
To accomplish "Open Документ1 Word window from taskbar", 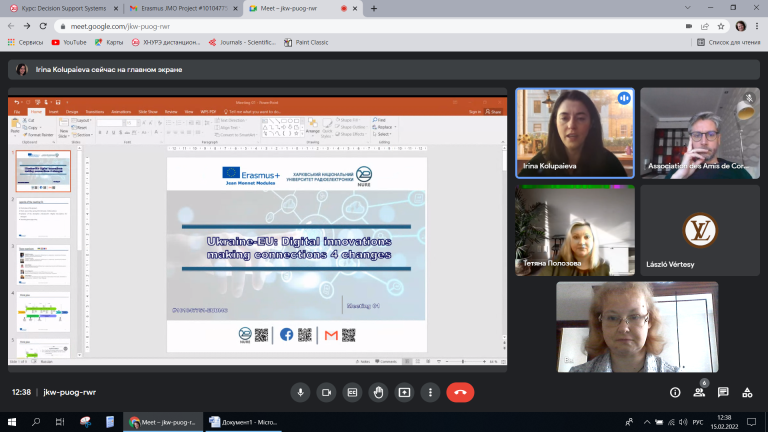I will [x=243, y=422].
